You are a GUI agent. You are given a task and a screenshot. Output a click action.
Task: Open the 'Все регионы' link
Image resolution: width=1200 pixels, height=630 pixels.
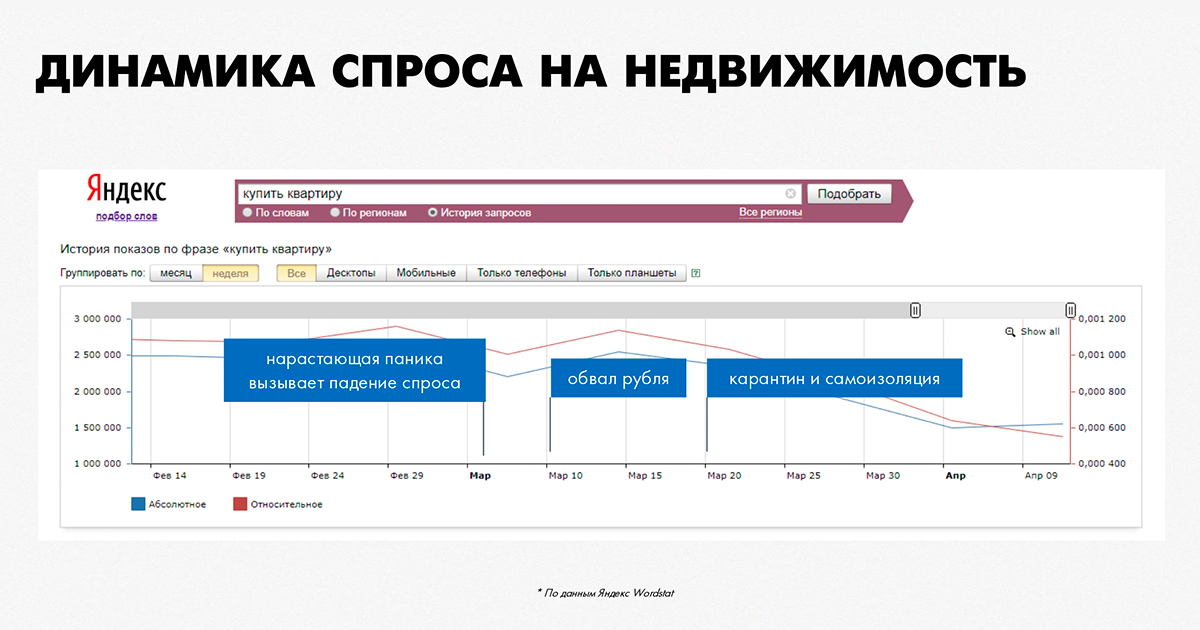click(770, 213)
